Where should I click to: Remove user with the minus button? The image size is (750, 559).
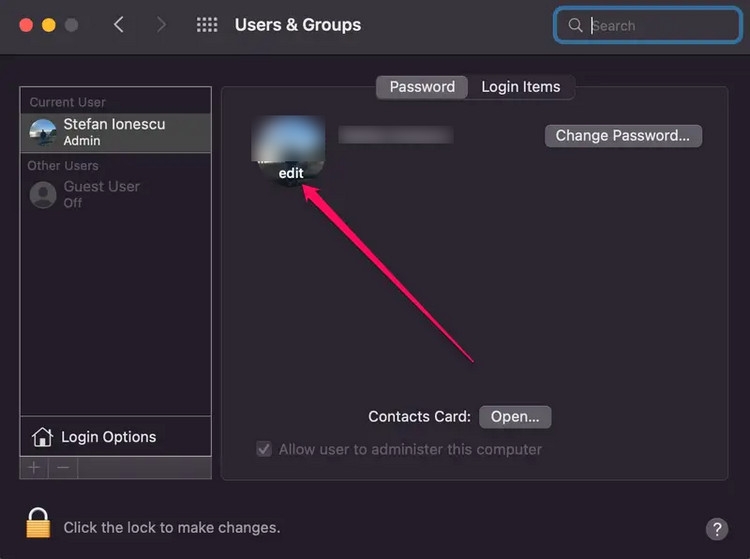(x=63, y=467)
